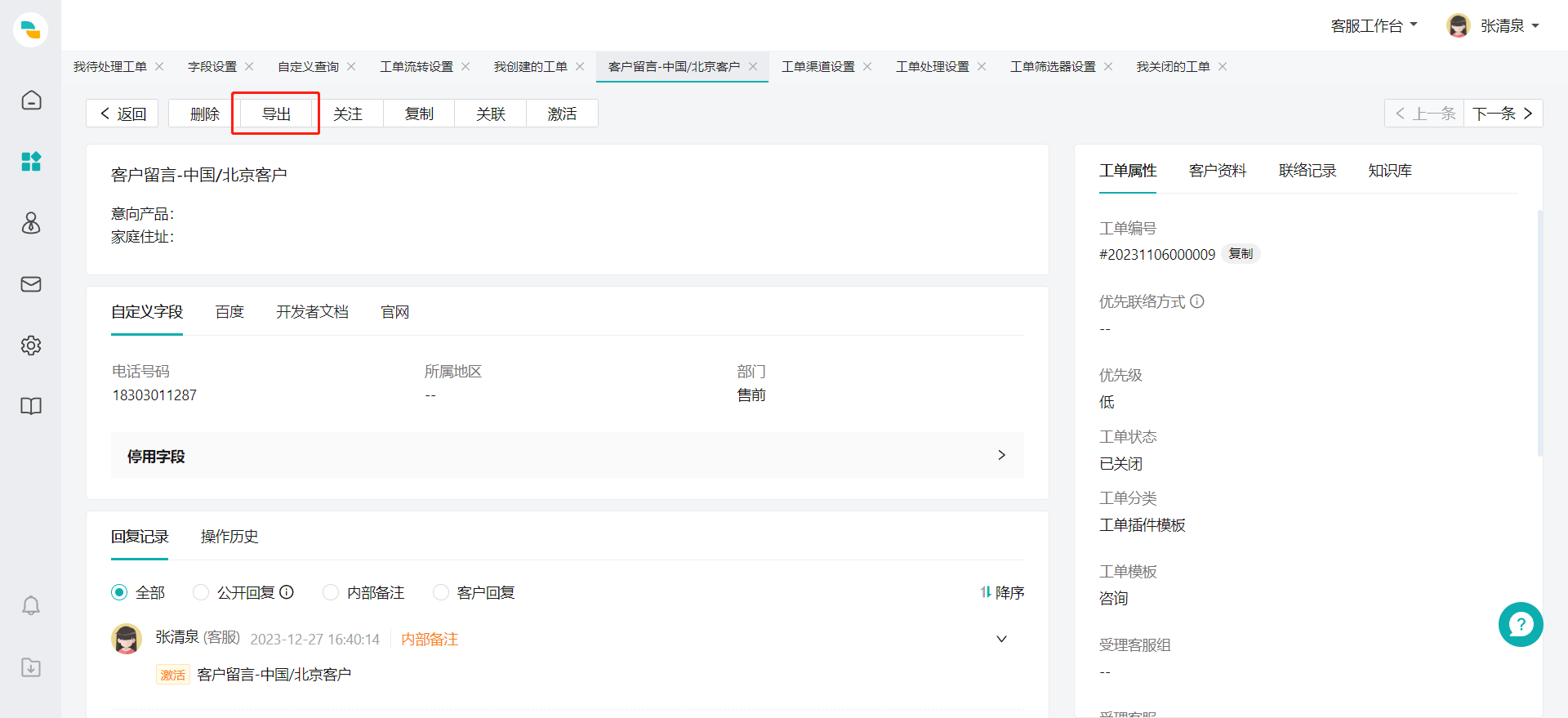
Task: Close the 我关闭的工单 tab
Action: tap(1223, 66)
